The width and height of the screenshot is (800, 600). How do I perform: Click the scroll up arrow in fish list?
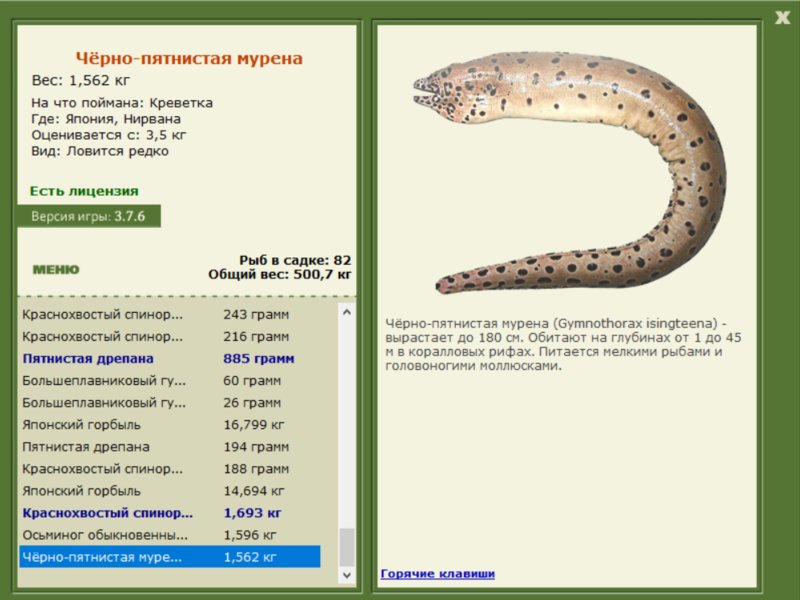(347, 312)
